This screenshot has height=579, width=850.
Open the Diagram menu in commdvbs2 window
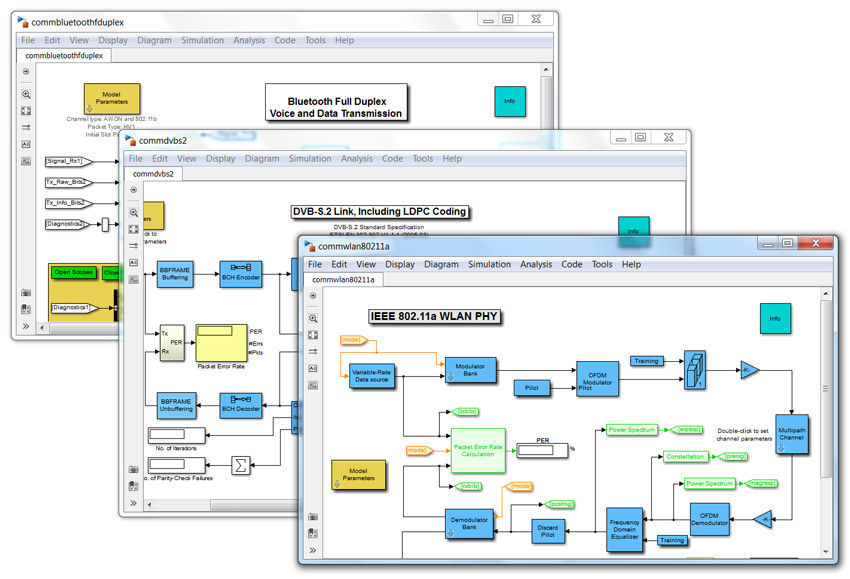(x=262, y=158)
